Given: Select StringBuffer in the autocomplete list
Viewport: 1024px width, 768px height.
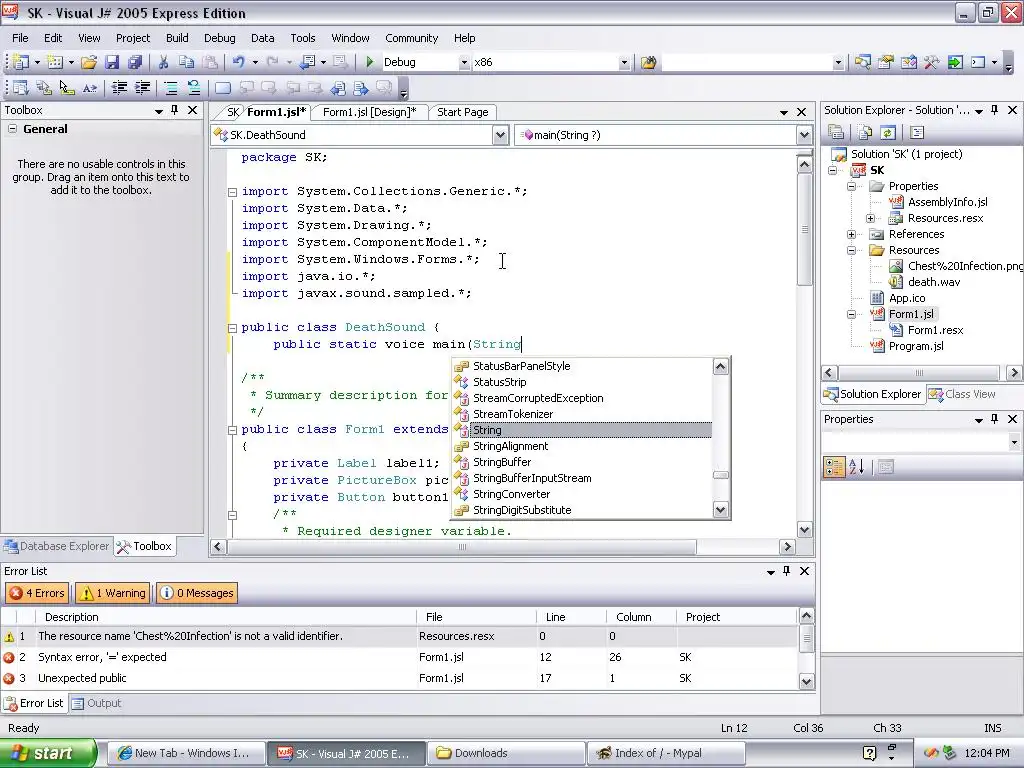Looking at the screenshot, I should click(x=502, y=462).
